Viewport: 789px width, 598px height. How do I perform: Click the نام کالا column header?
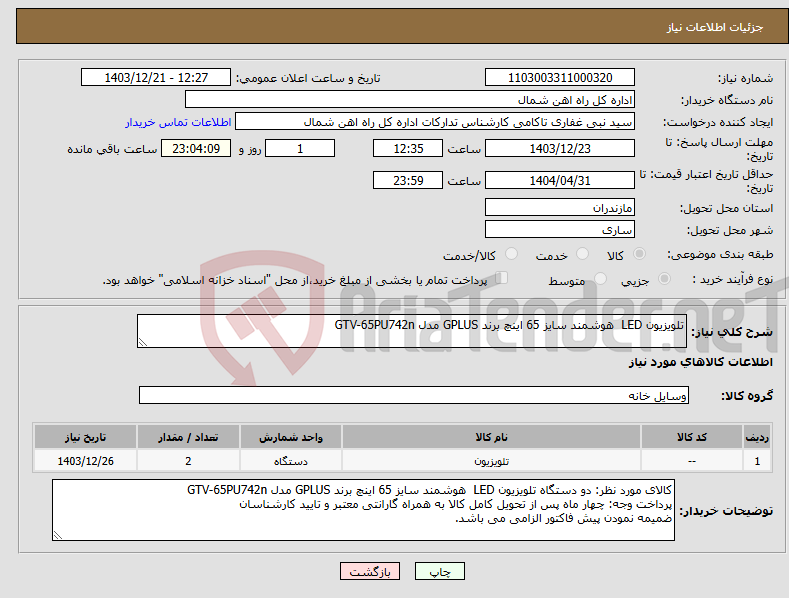pyautogui.click(x=491, y=437)
